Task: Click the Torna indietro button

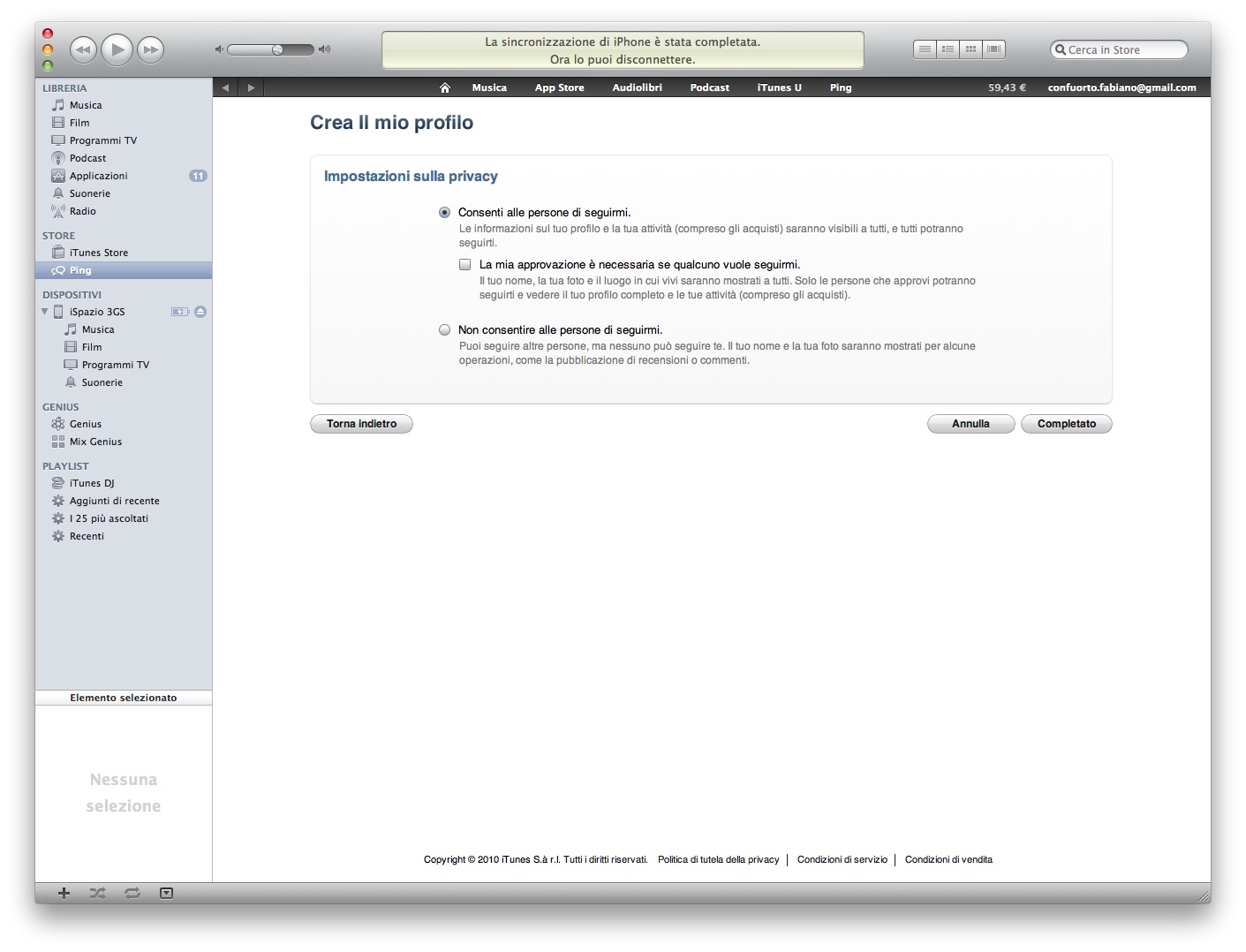Action: (361, 424)
